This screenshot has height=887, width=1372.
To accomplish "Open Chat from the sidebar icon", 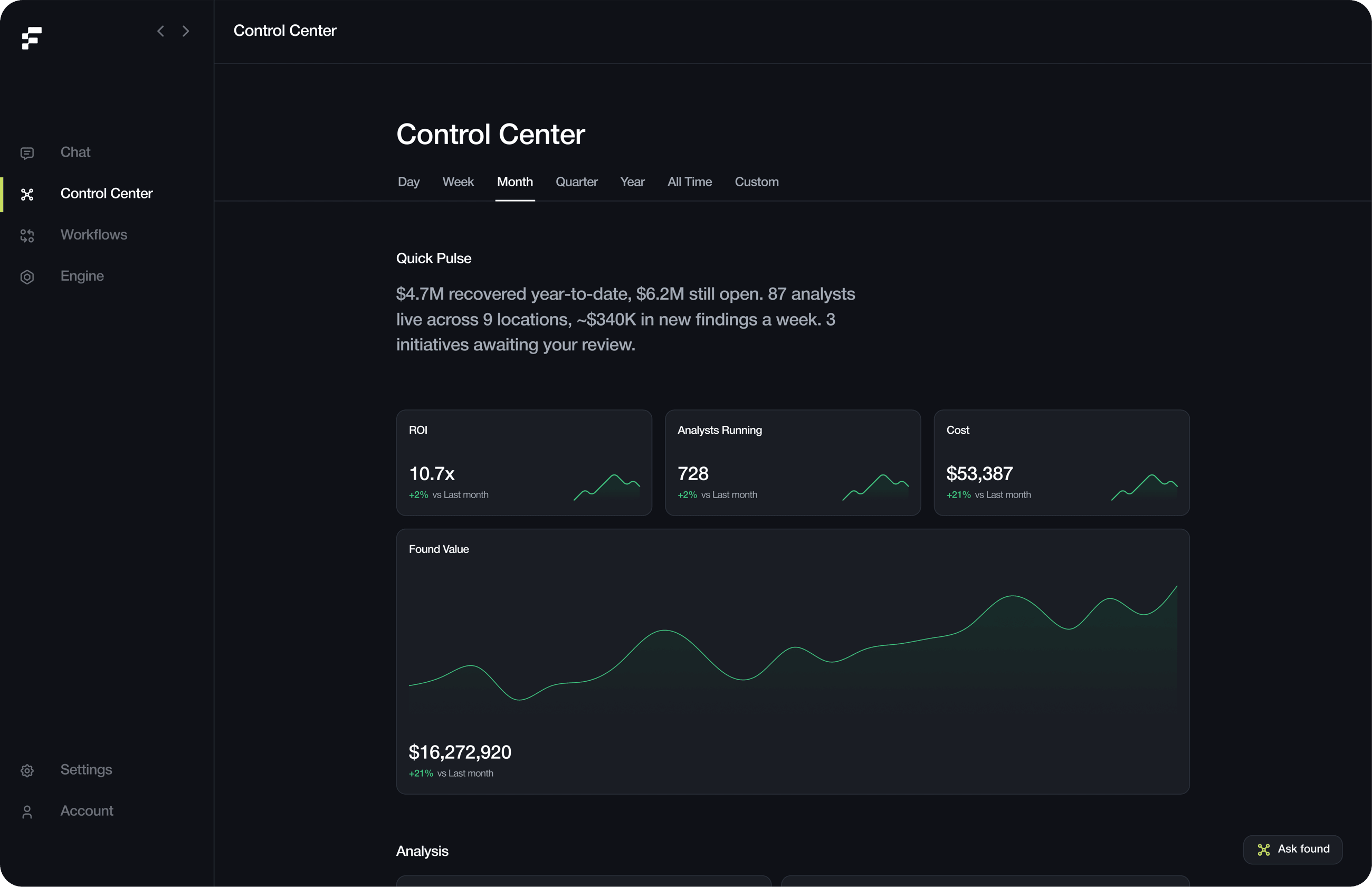I will [x=27, y=152].
